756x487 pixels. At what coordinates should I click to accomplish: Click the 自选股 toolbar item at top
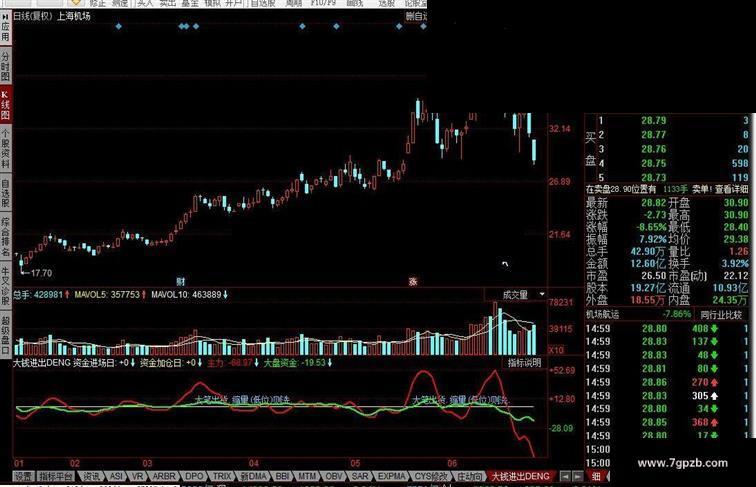263,3
